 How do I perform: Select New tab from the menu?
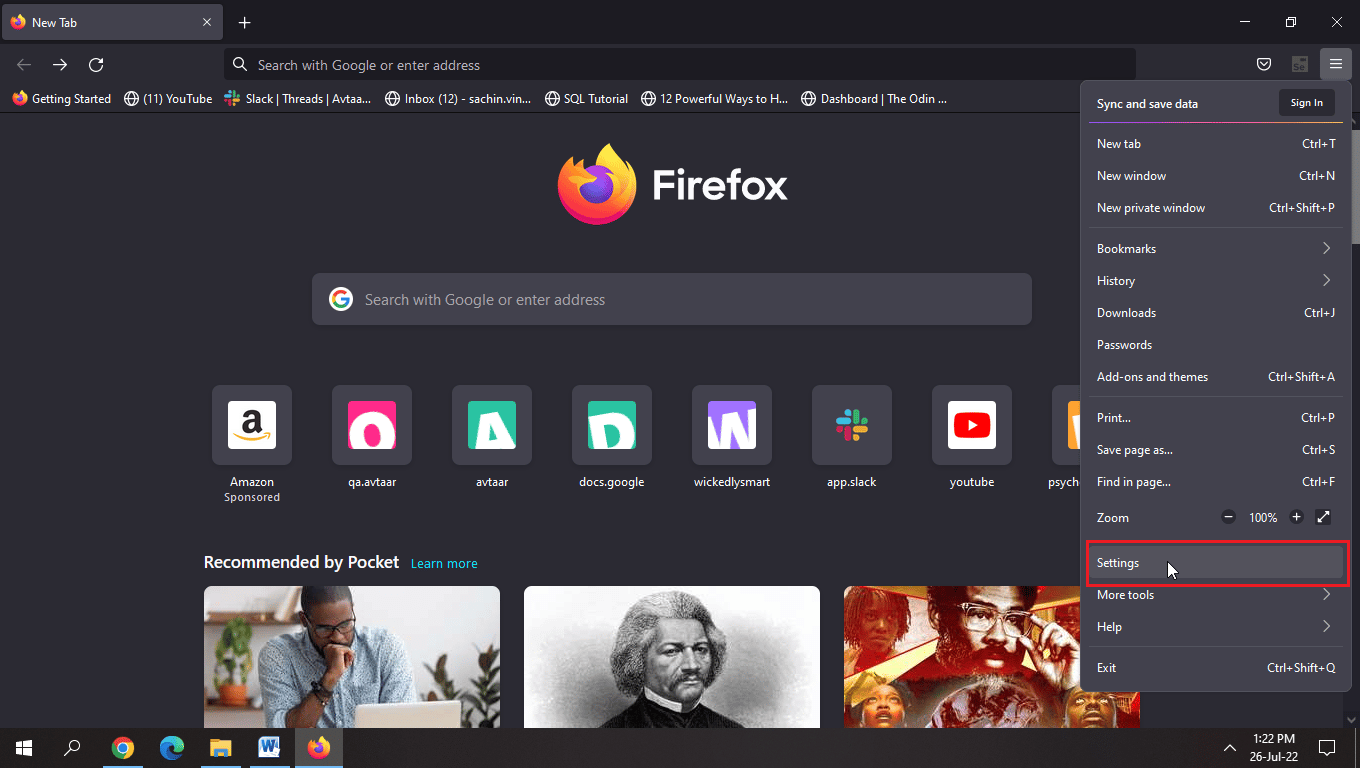coord(1215,143)
